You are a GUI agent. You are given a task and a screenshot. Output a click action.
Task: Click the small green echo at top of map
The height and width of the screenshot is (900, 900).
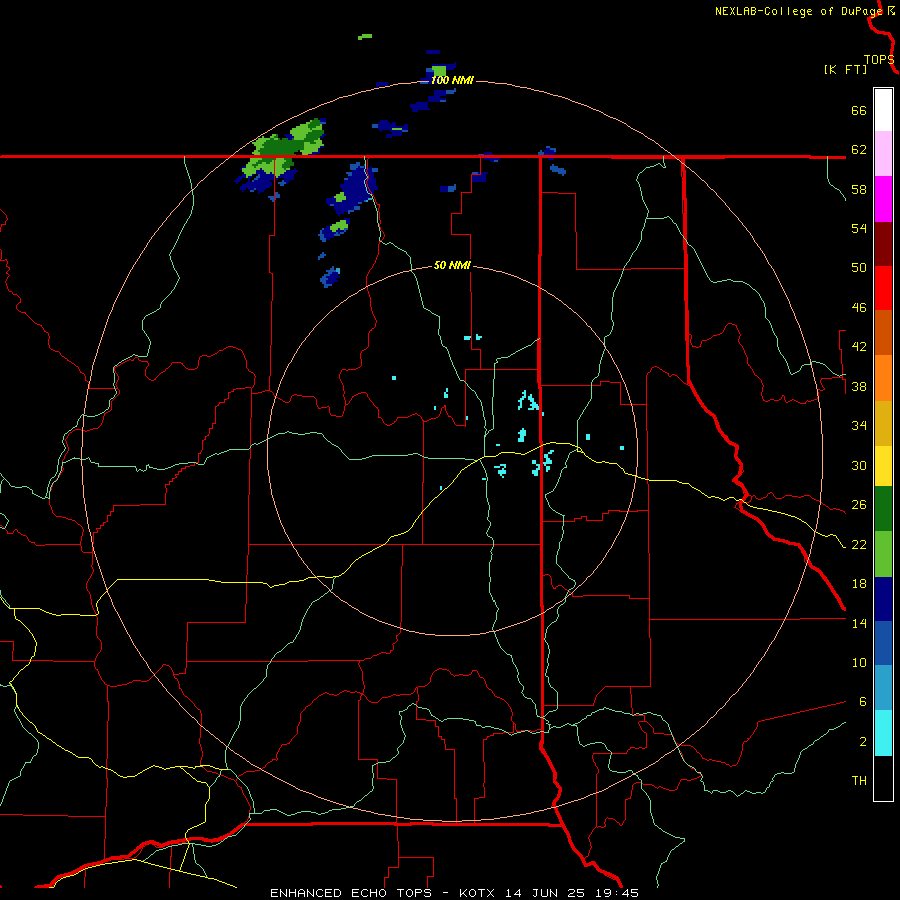(x=365, y=37)
